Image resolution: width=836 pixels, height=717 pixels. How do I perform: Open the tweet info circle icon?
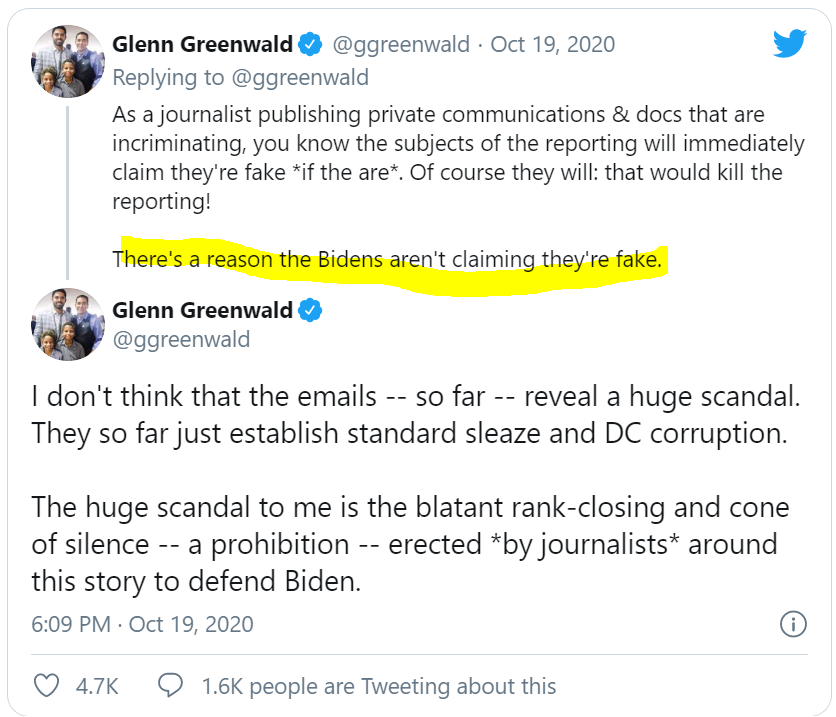point(792,625)
